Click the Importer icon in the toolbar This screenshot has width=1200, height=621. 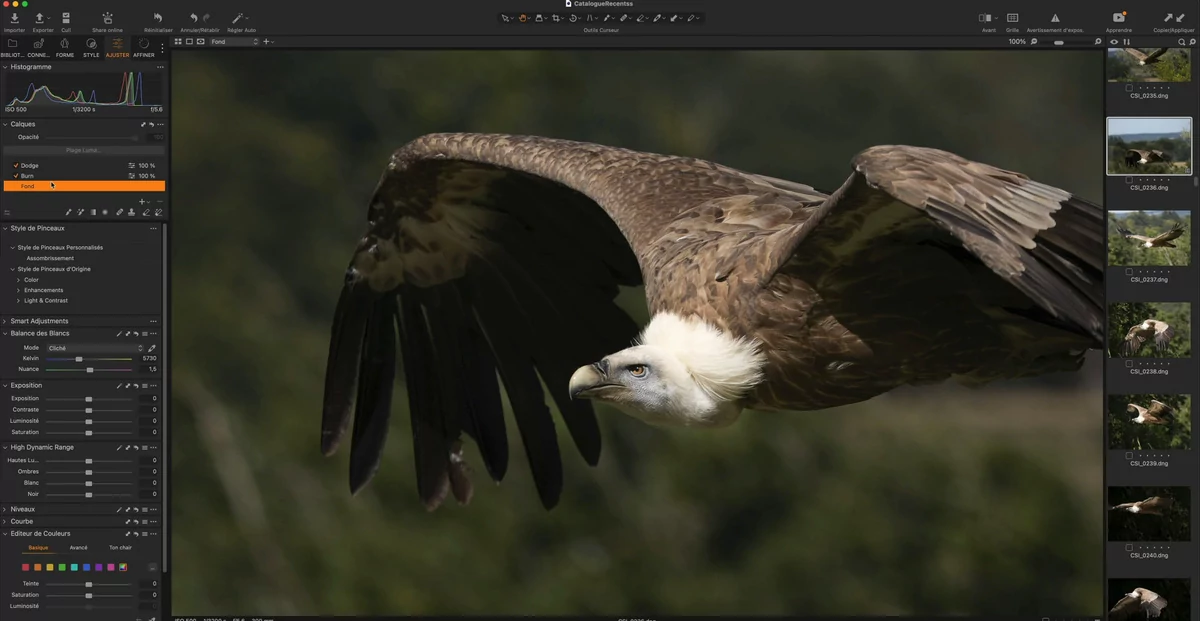coord(14,18)
